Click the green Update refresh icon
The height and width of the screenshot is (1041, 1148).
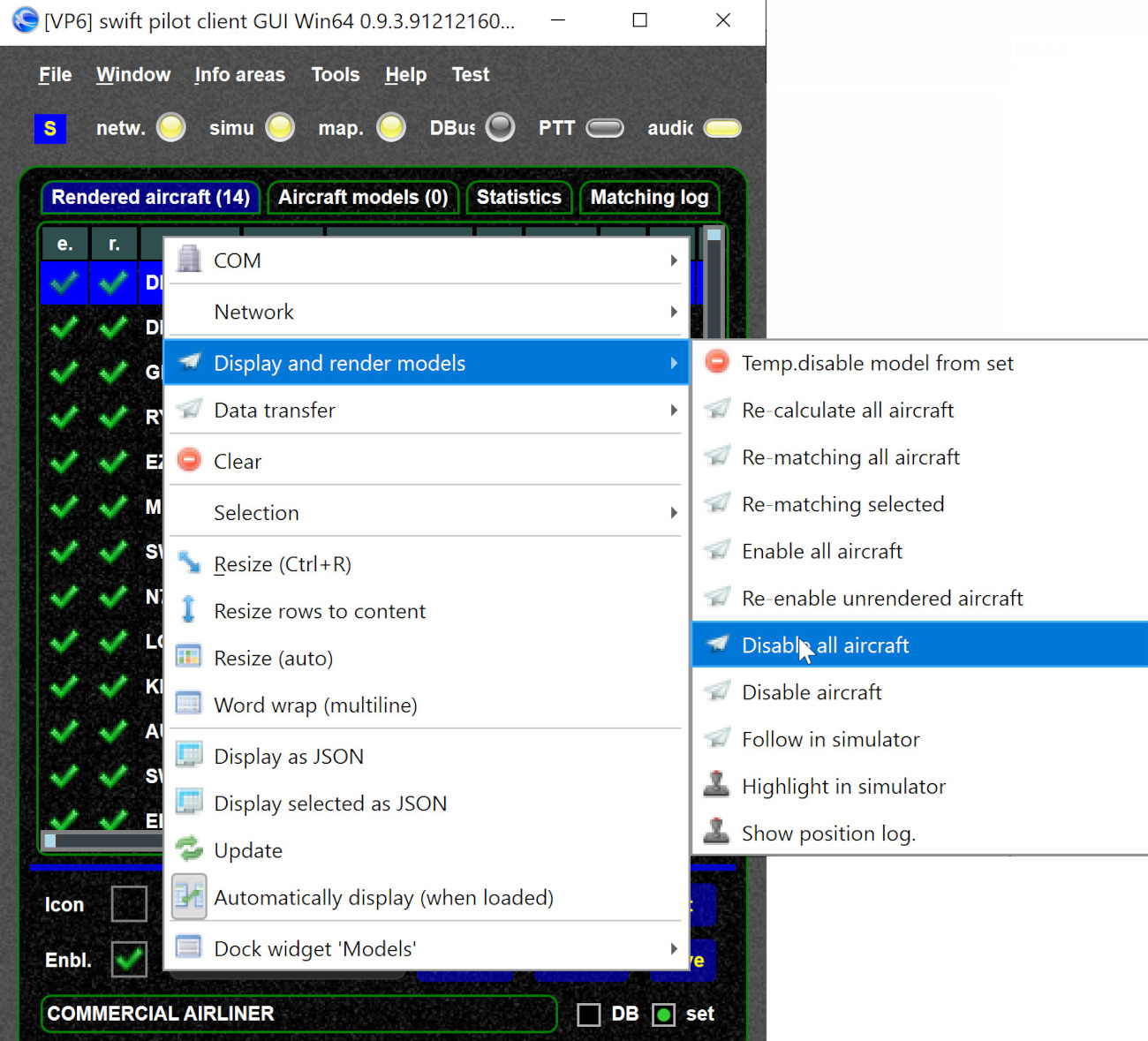pyautogui.click(x=189, y=849)
